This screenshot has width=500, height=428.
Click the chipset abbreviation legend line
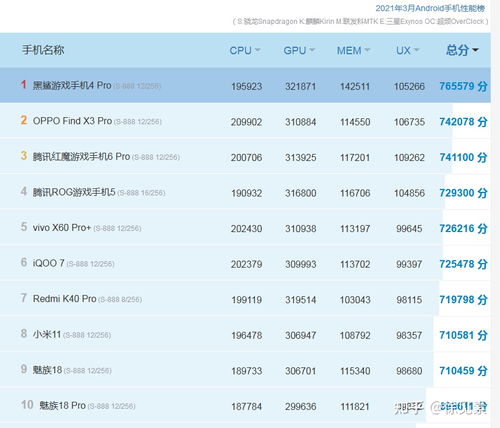[360, 22]
